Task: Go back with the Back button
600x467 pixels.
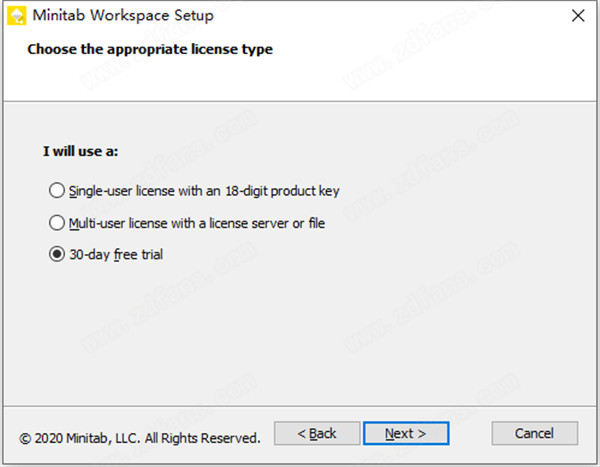Action: pyautogui.click(x=317, y=433)
